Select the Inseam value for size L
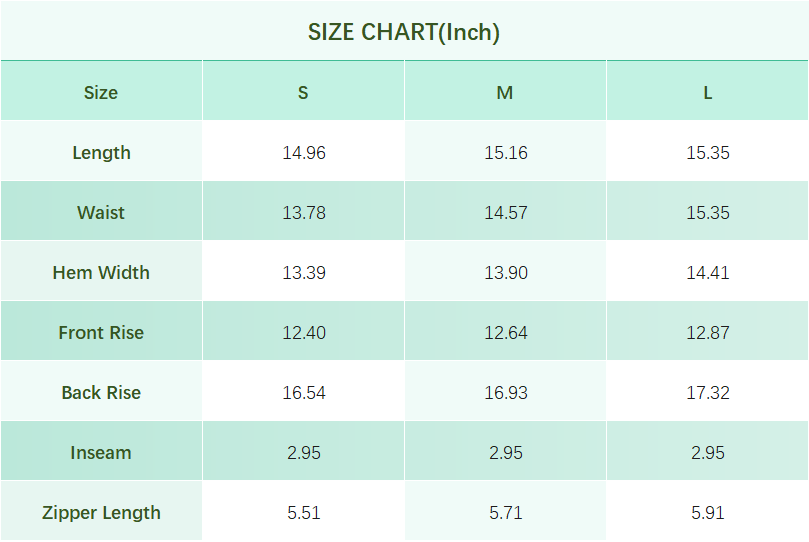 (x=708, y=453)
